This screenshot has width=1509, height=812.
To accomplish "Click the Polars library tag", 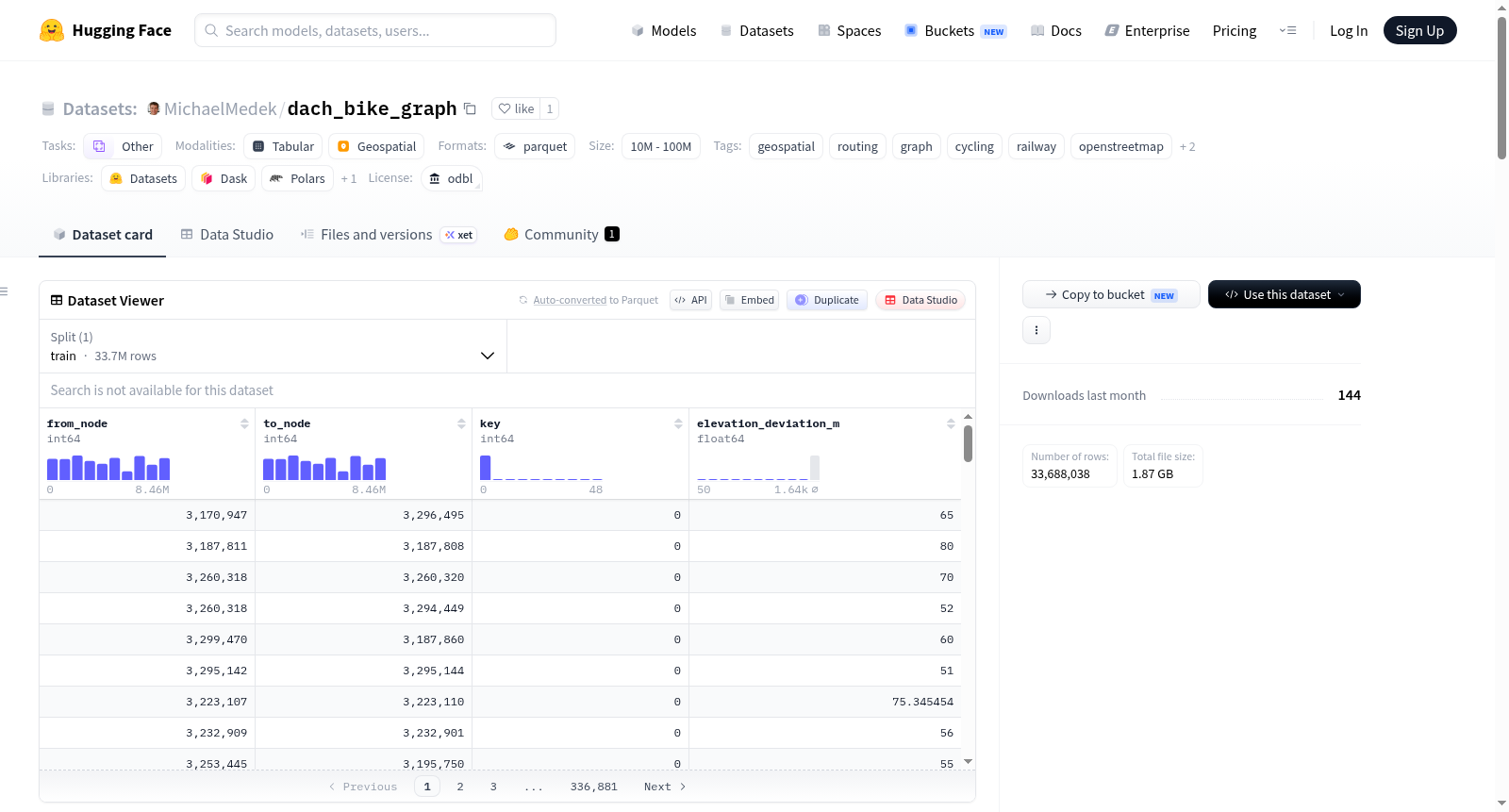I will pos(297,178).
